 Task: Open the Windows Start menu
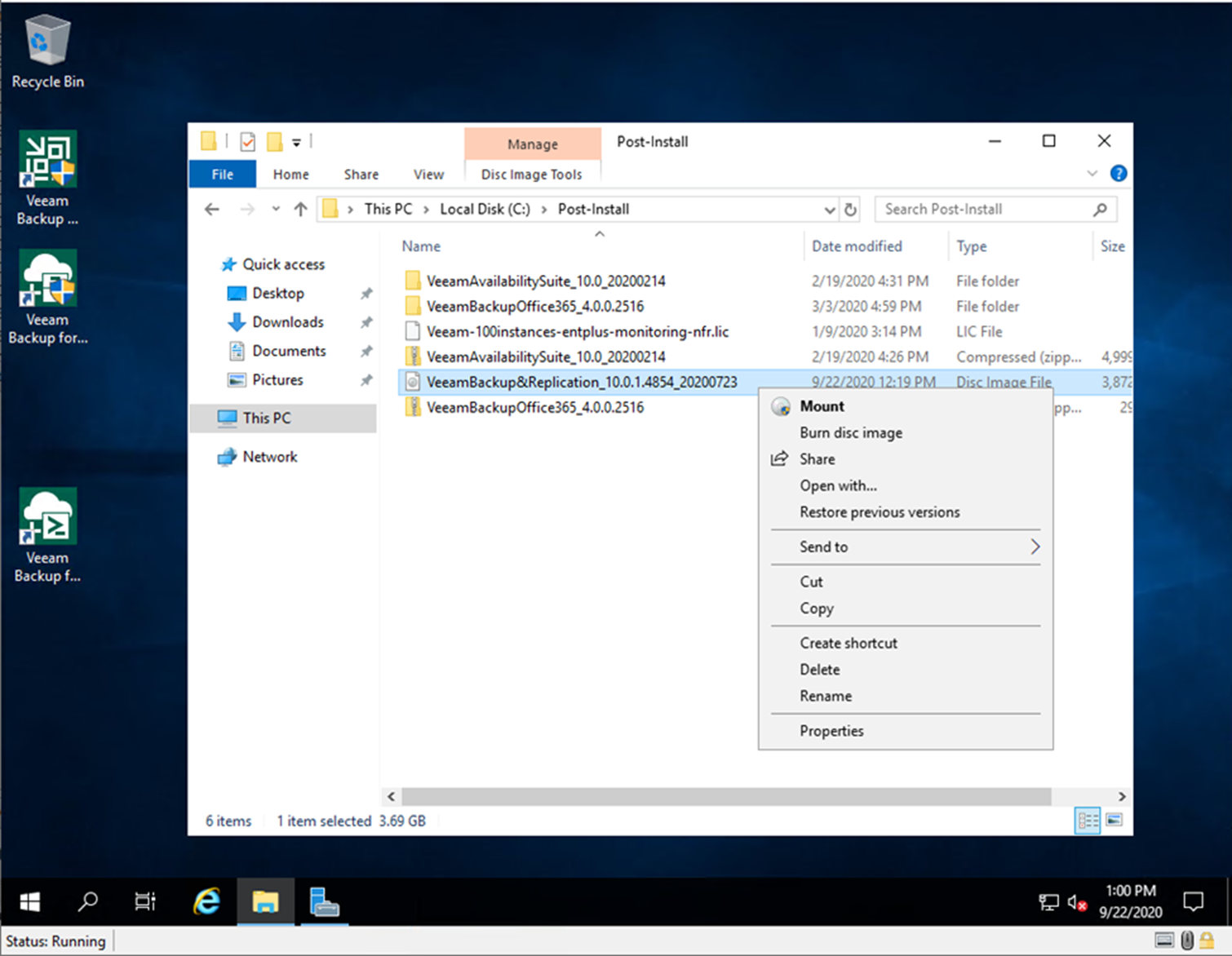pos(30,901)
